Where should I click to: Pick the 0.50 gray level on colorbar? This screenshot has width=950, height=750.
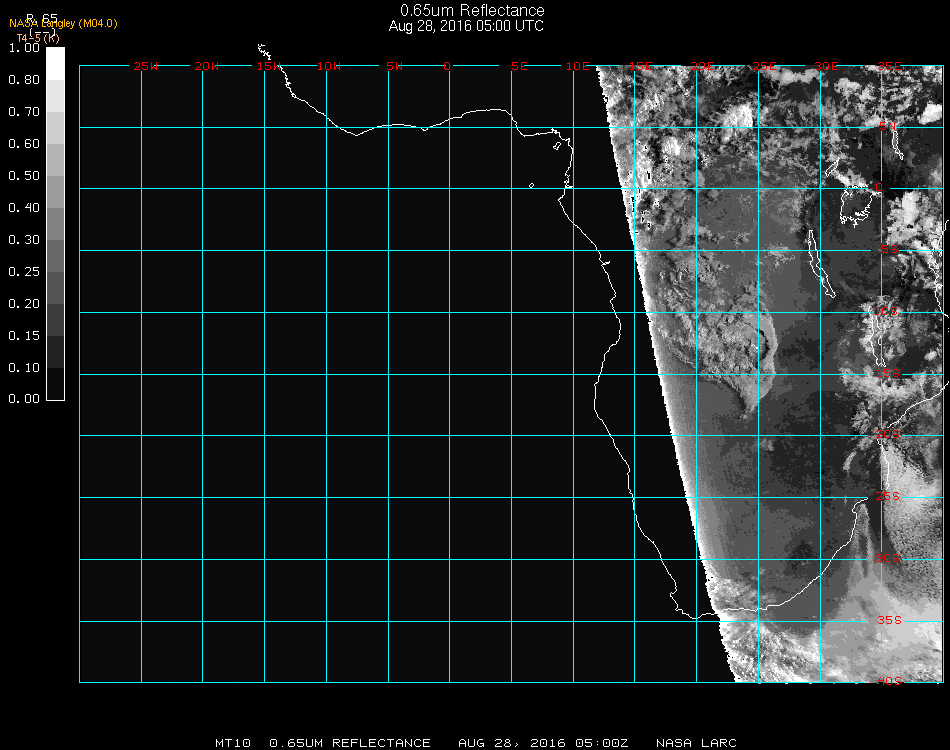coord(56,176)
